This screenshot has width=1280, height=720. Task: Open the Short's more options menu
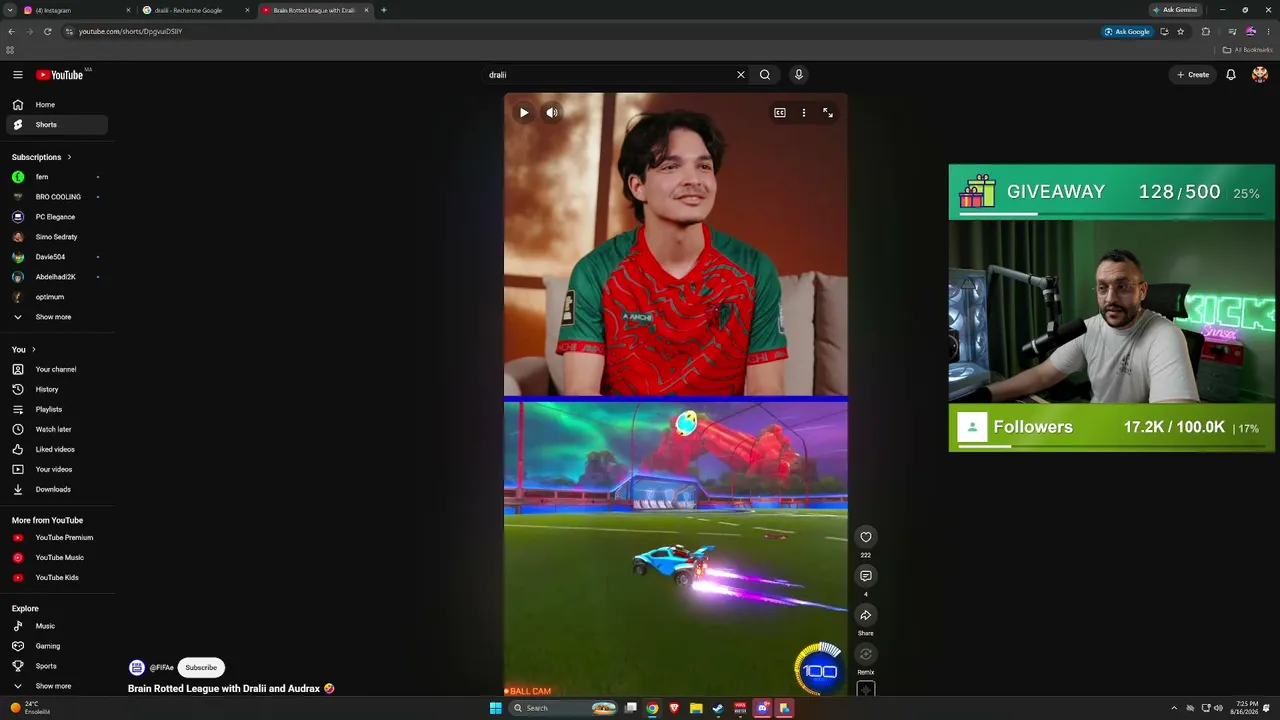click(x=803, y=113)
